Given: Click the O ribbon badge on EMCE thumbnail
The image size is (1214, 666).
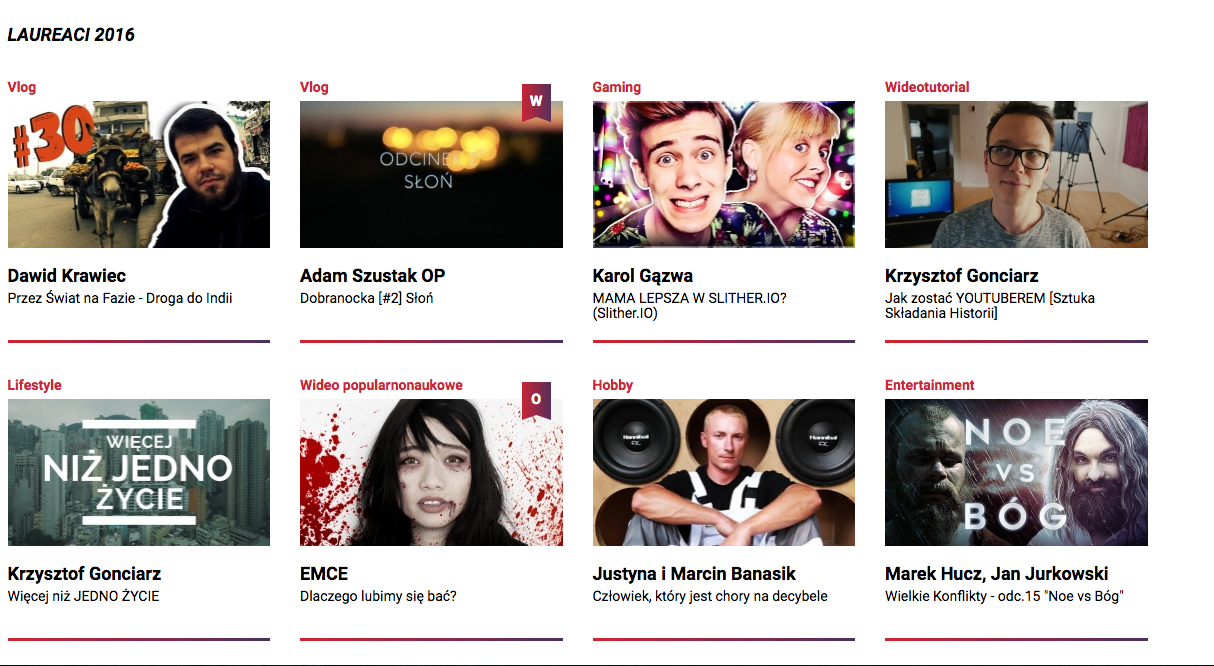Looking at the screenshot, I should click(536, 400).
